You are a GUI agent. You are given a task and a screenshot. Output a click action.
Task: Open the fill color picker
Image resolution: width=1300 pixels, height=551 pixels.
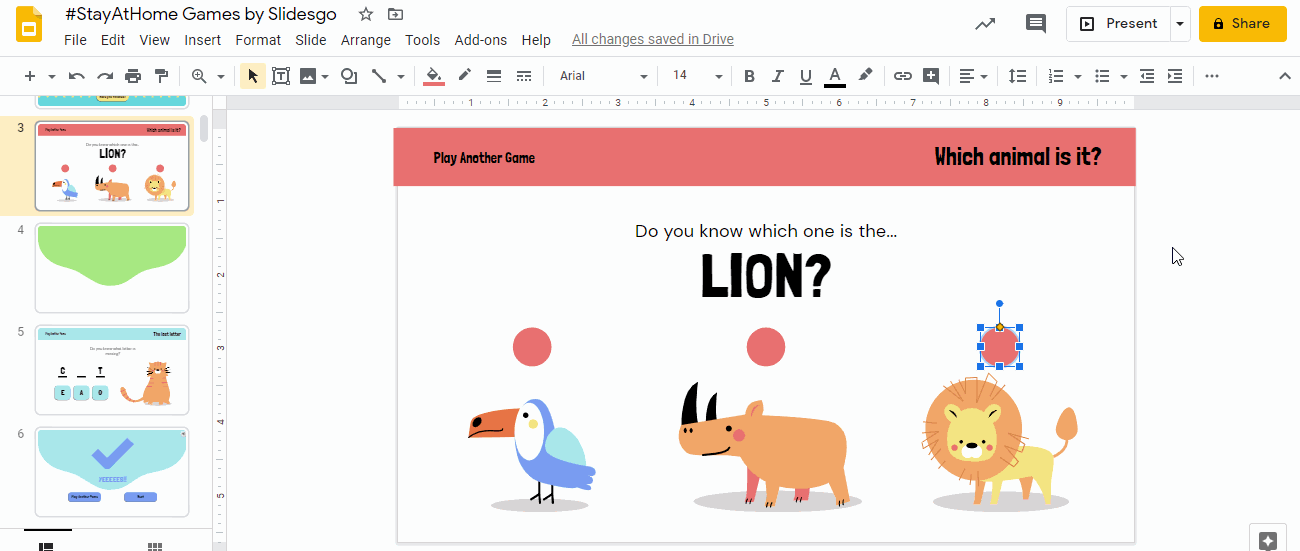pos(434,76)
